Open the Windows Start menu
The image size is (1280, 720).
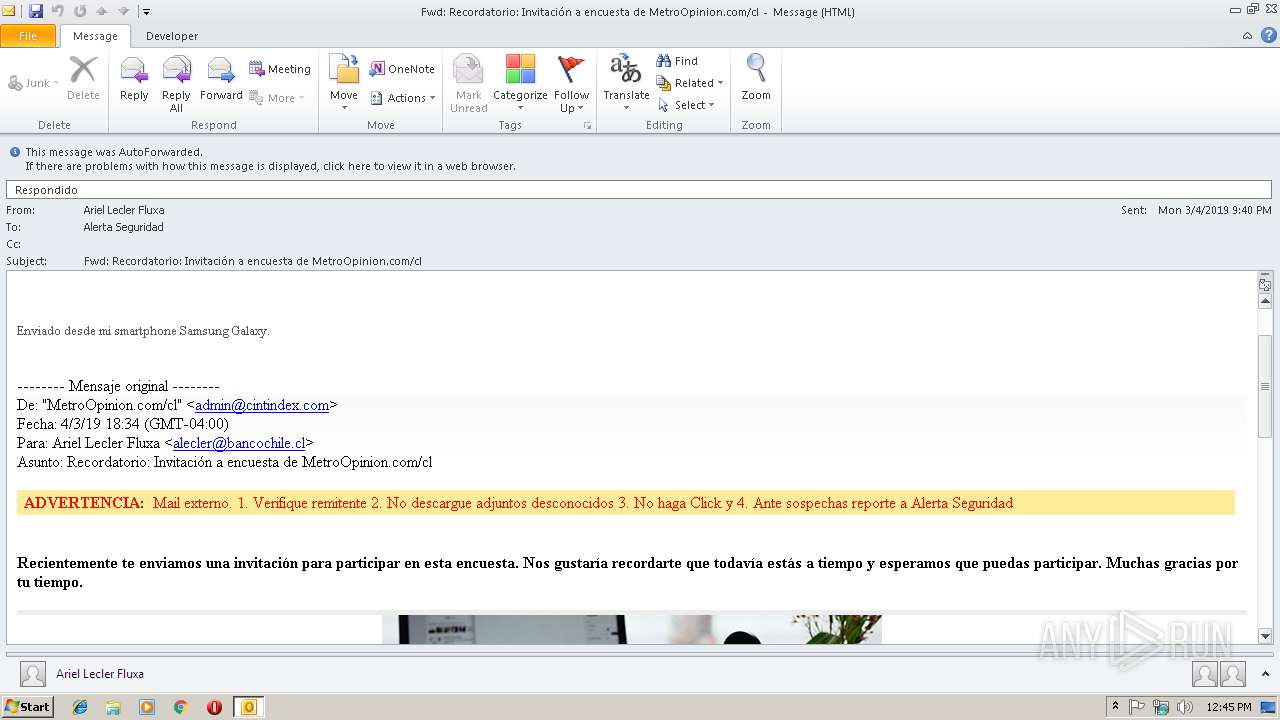click(x=28, y=707)
